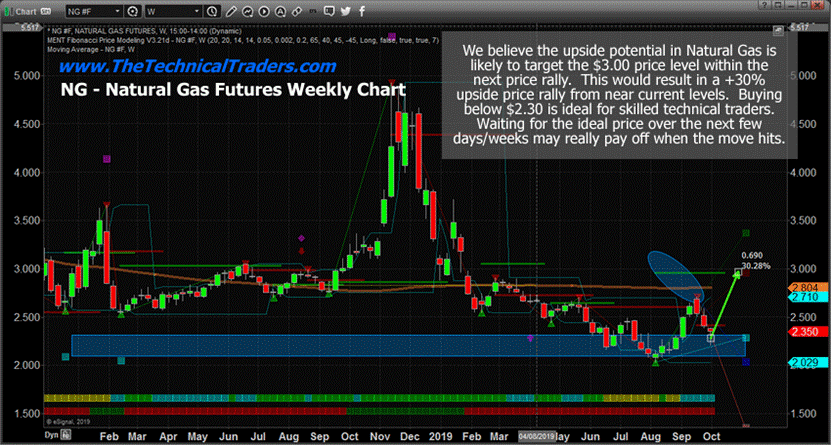Screen dimensions: 831x445
Task: Click the symbol link icon beside NG #F
Action: pos(134,10)
